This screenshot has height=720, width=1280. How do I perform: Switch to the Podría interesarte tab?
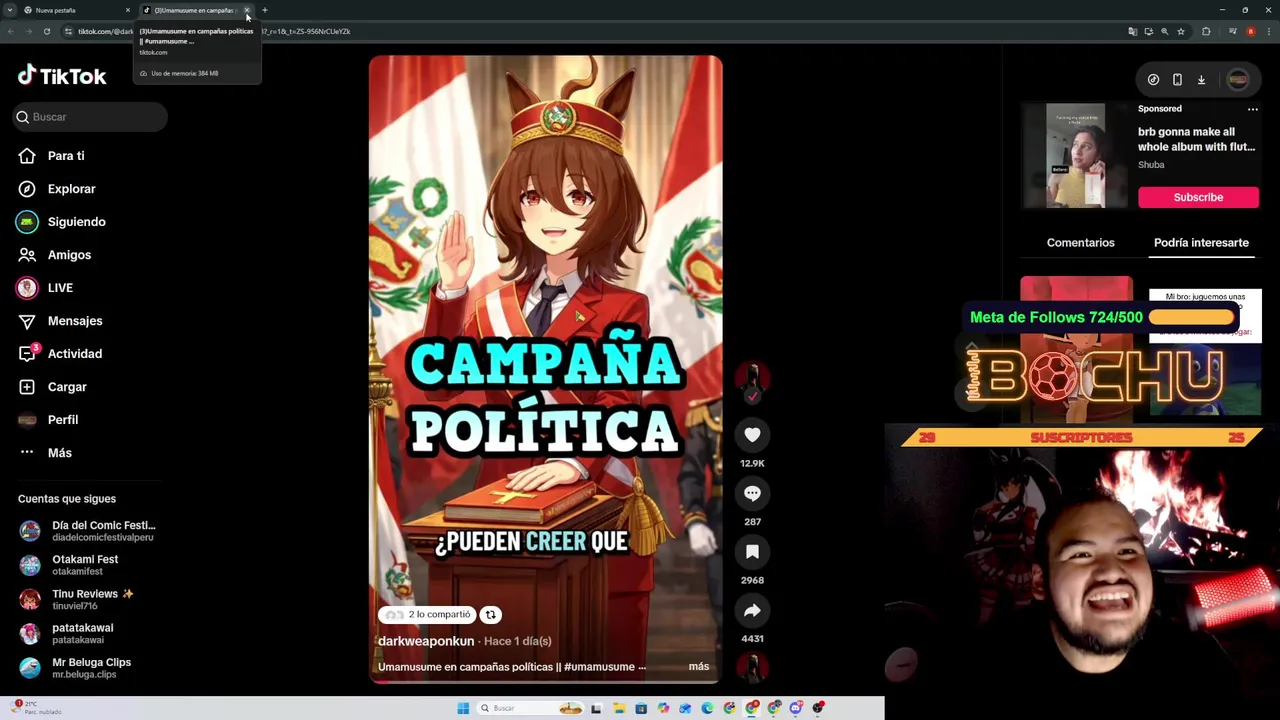tap(1201, 243)
